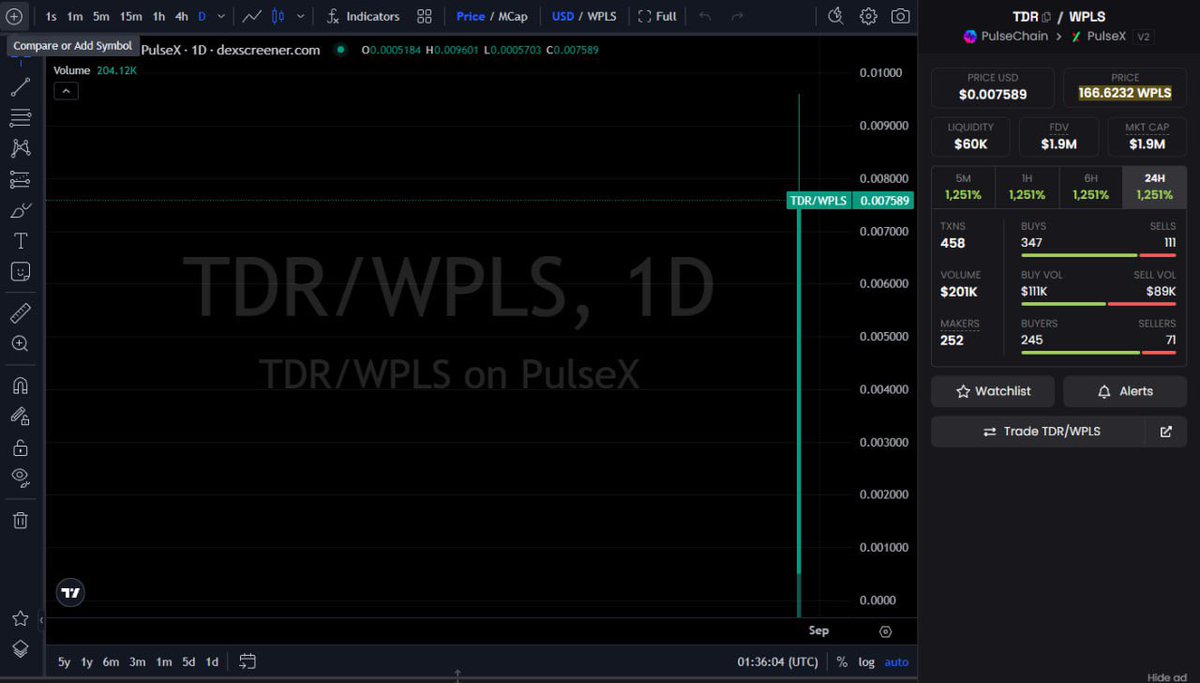Image resolution: width=1200 pixels, height=683 pixels.
Task: Toggle stay in drawing mode
Action: tap(20, 416)
